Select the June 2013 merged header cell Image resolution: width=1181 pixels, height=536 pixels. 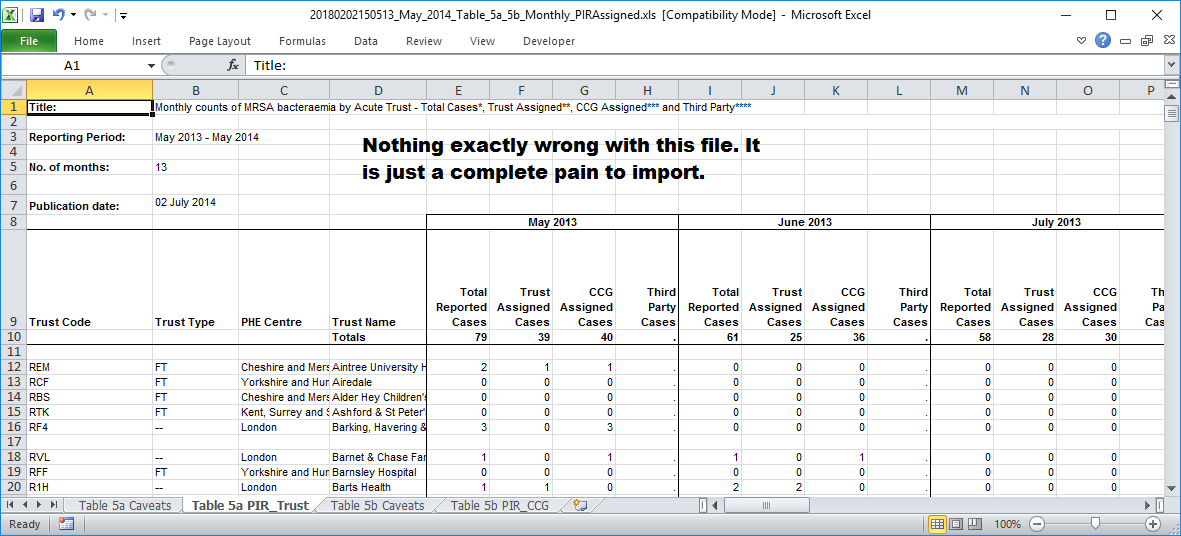point(804,222)
